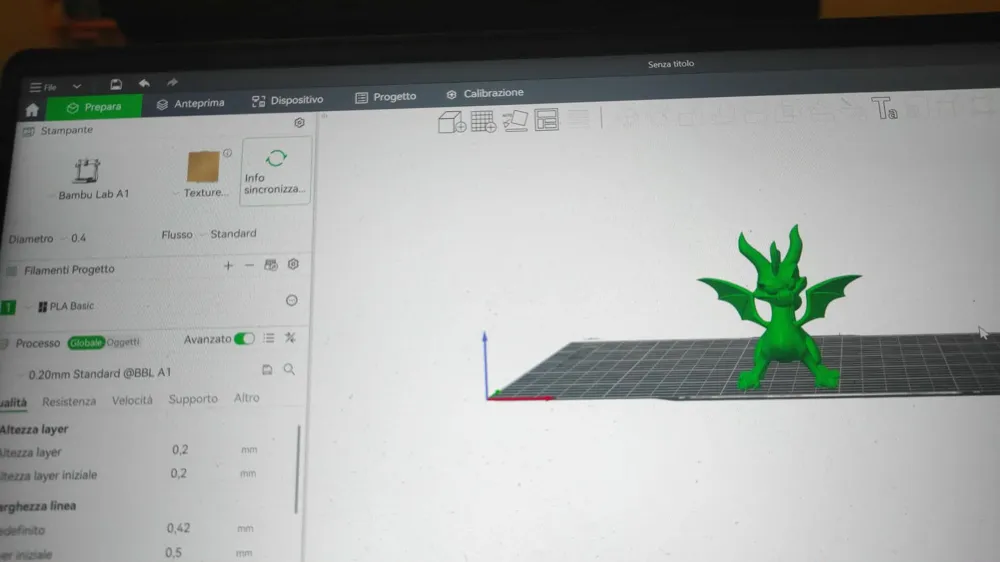Go to the Home screen
This screenshot has width=1000, height=562.
(x=32, y=110)
